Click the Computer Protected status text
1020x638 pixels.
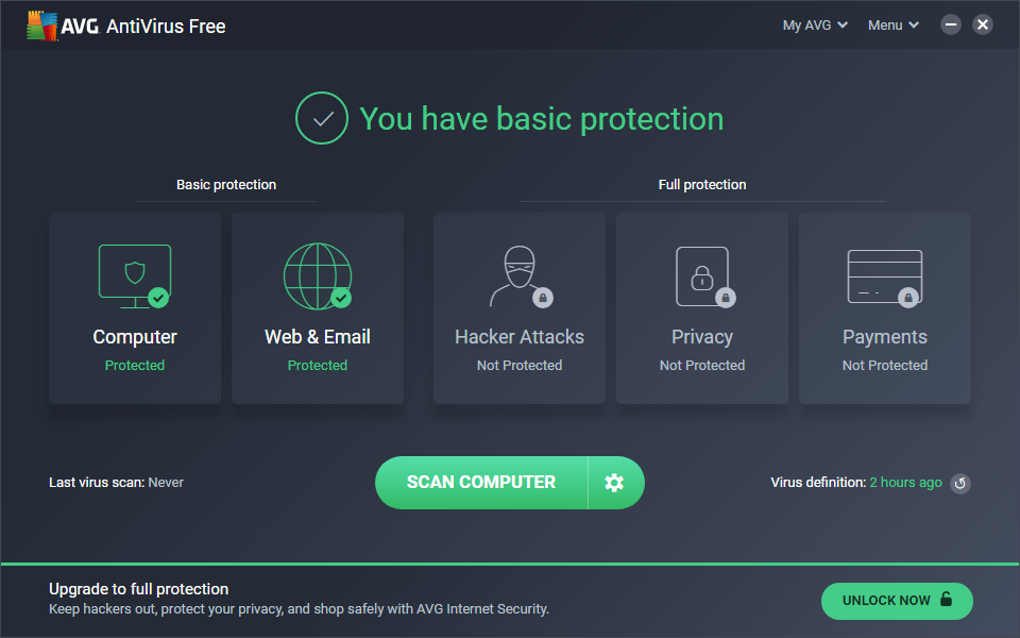point(135,366)
